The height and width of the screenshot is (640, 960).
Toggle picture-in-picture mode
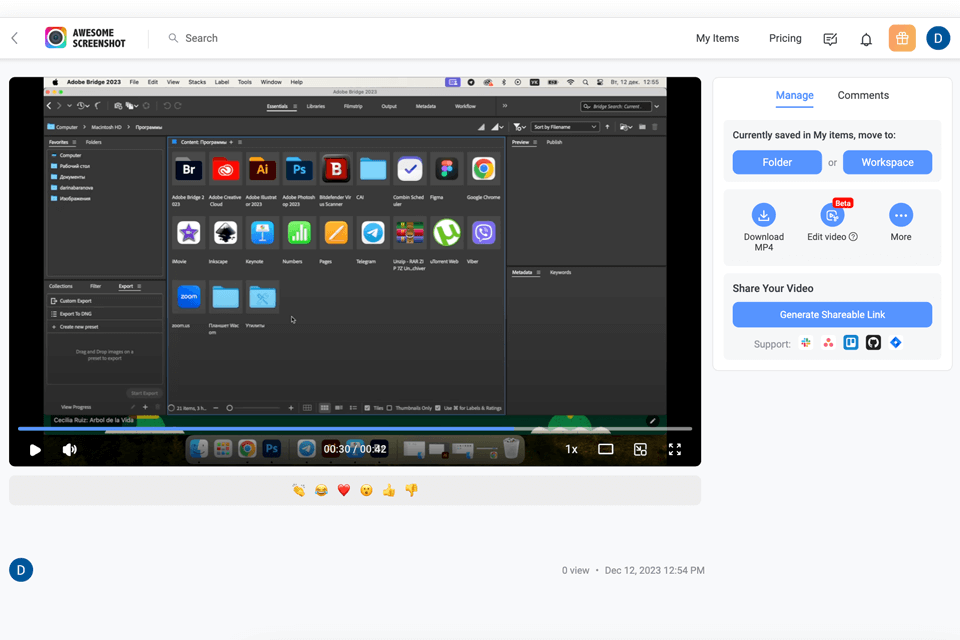pos(640,450)
